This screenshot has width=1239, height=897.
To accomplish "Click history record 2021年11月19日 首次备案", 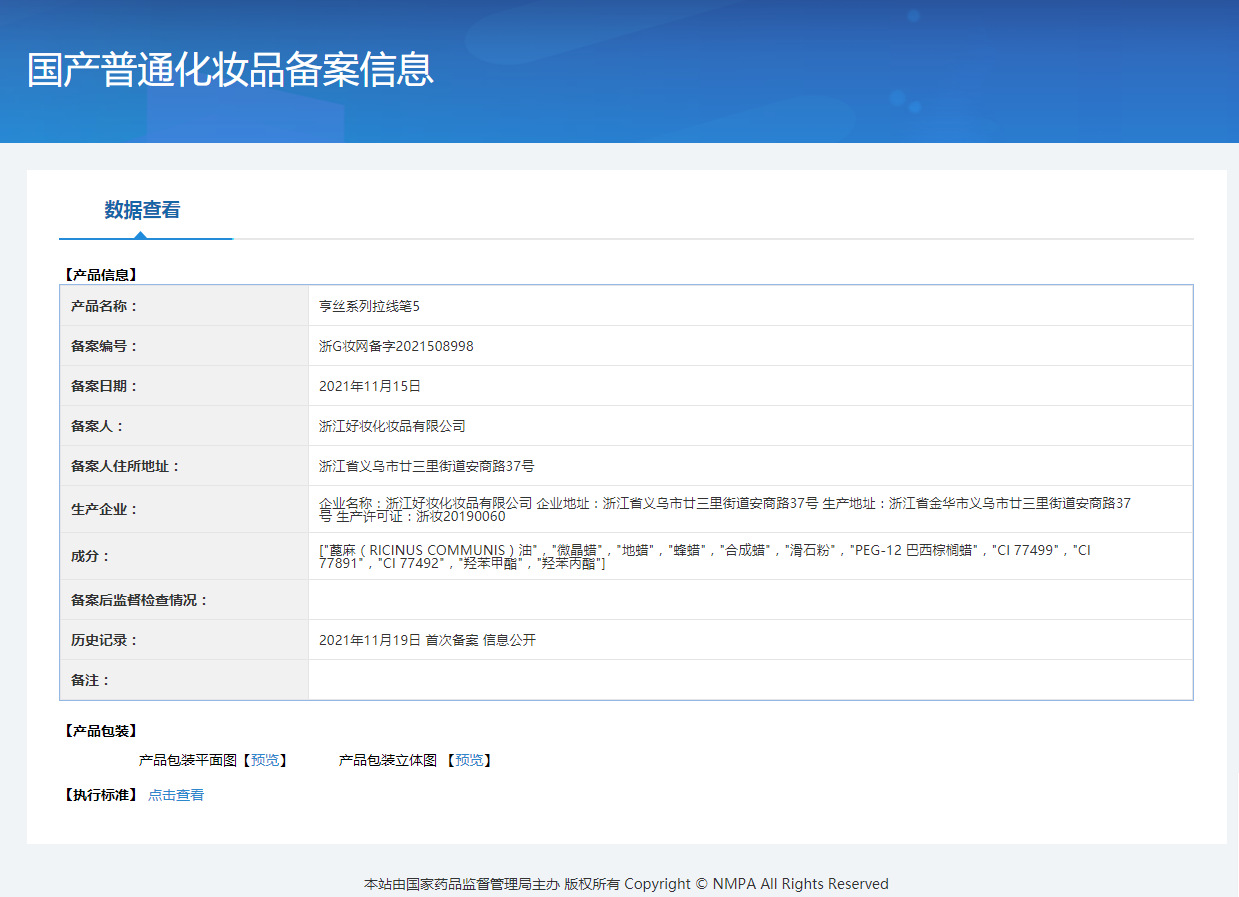I will click(x=427, y=640).
